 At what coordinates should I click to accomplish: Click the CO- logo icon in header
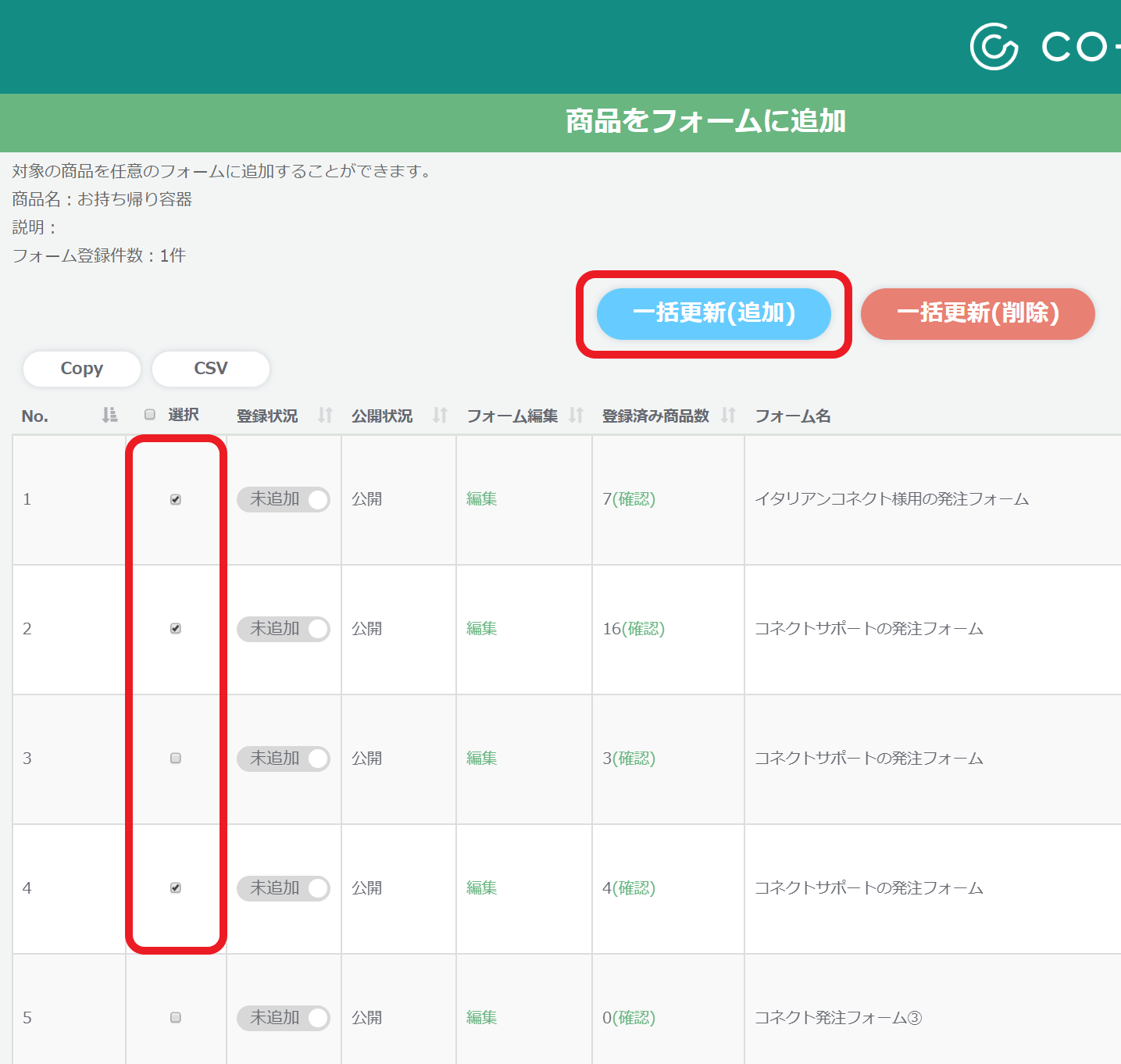pos(994,47)
